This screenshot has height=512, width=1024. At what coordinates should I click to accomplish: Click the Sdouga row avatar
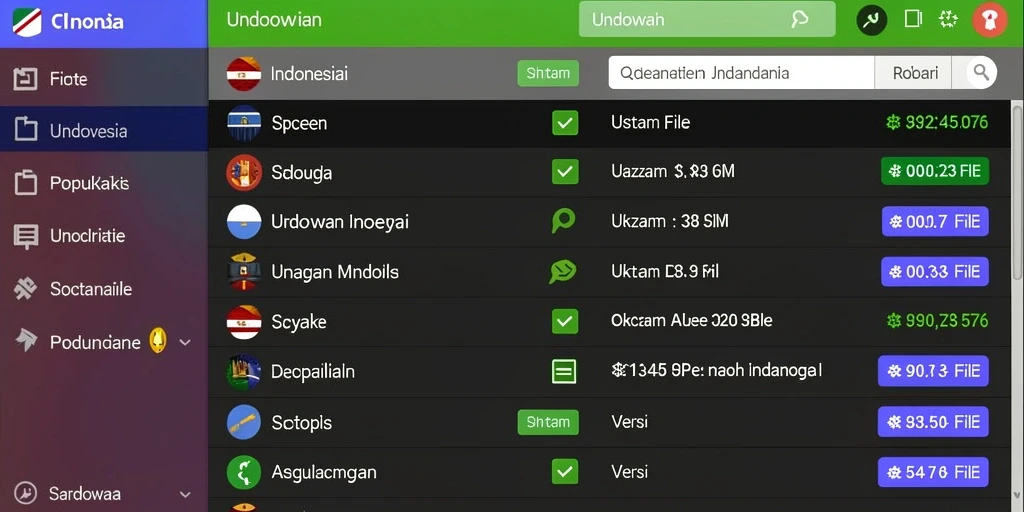pos(244,172)
